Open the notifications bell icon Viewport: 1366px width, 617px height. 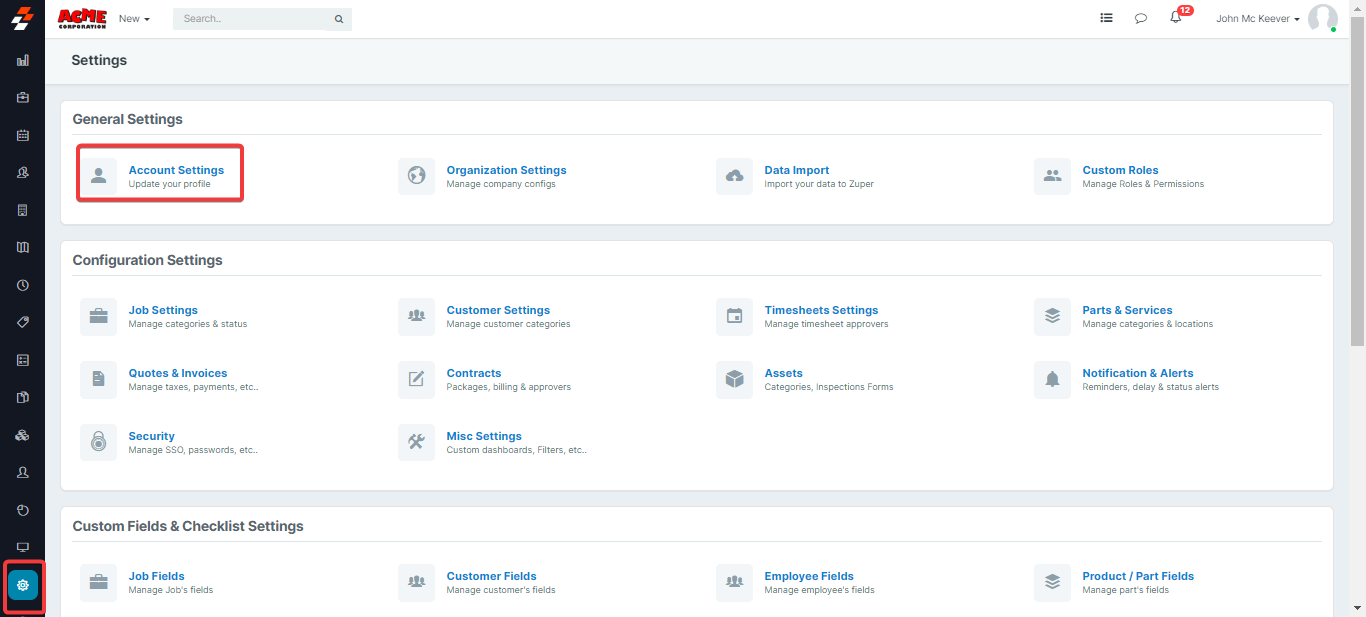pos(1176,18)
